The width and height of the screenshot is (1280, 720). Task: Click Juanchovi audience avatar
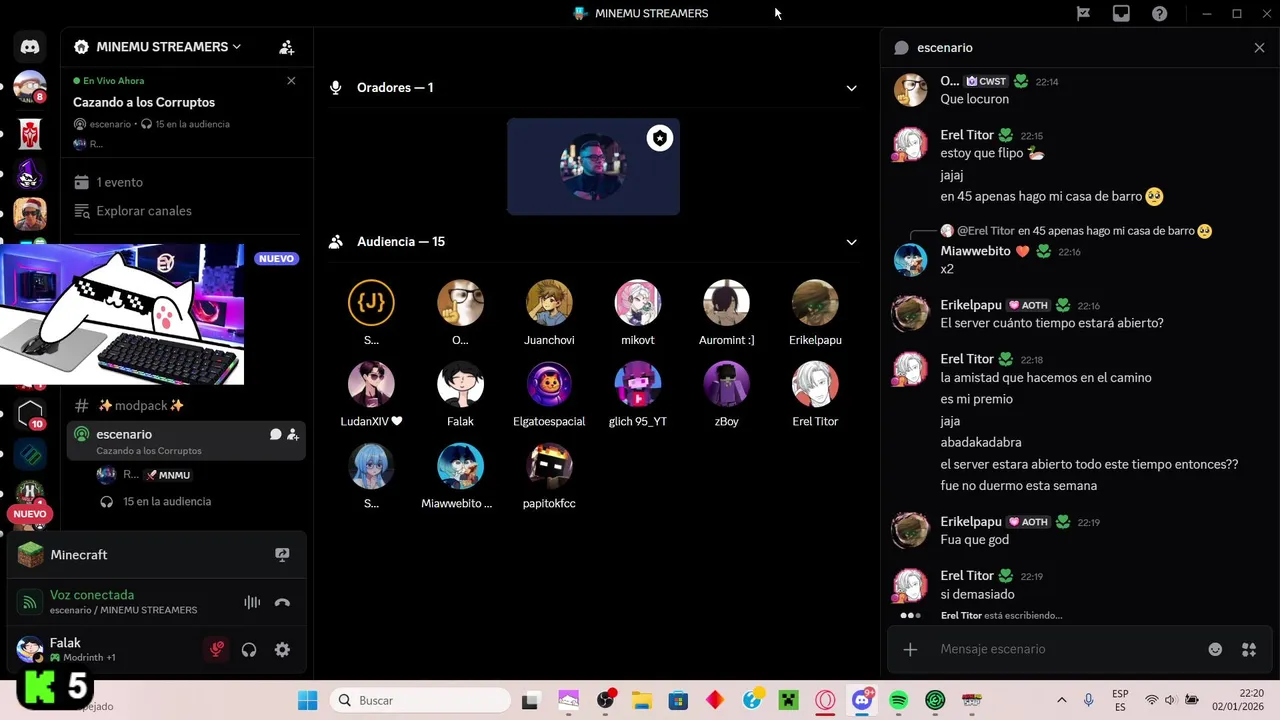click(x=549, y=303)
